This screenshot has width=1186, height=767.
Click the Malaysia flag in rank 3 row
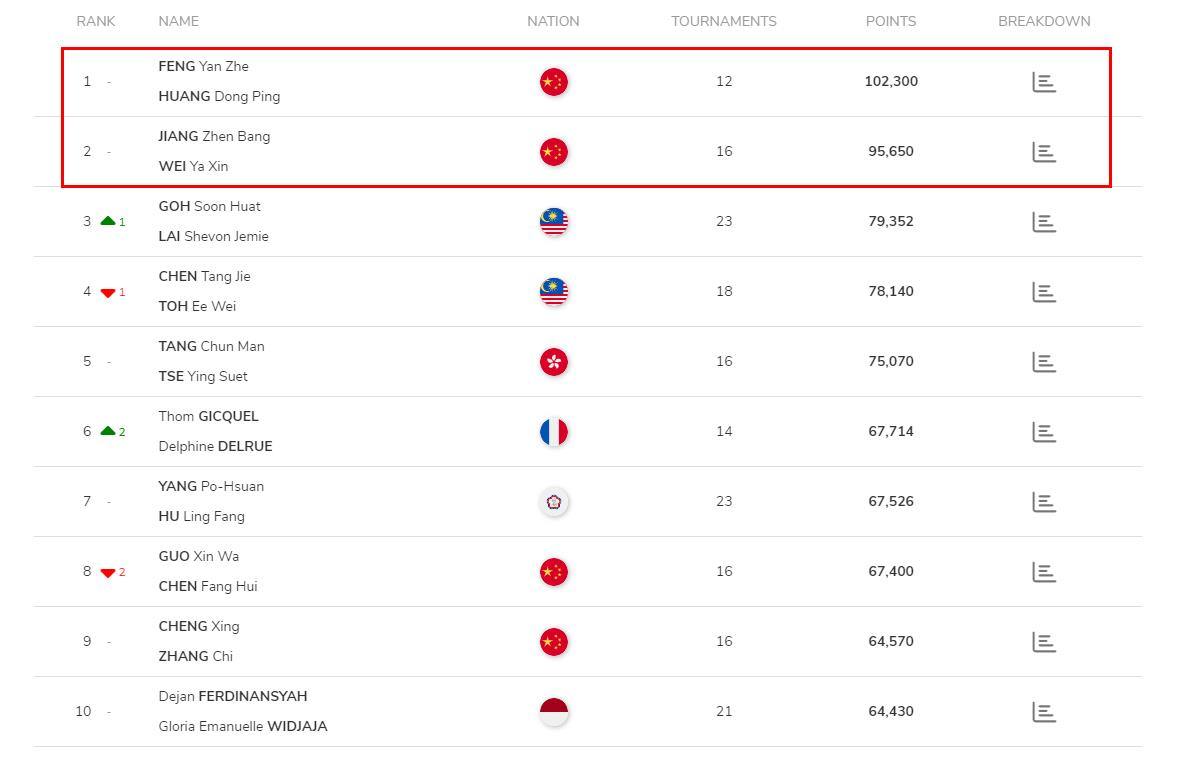pos(554,222)
